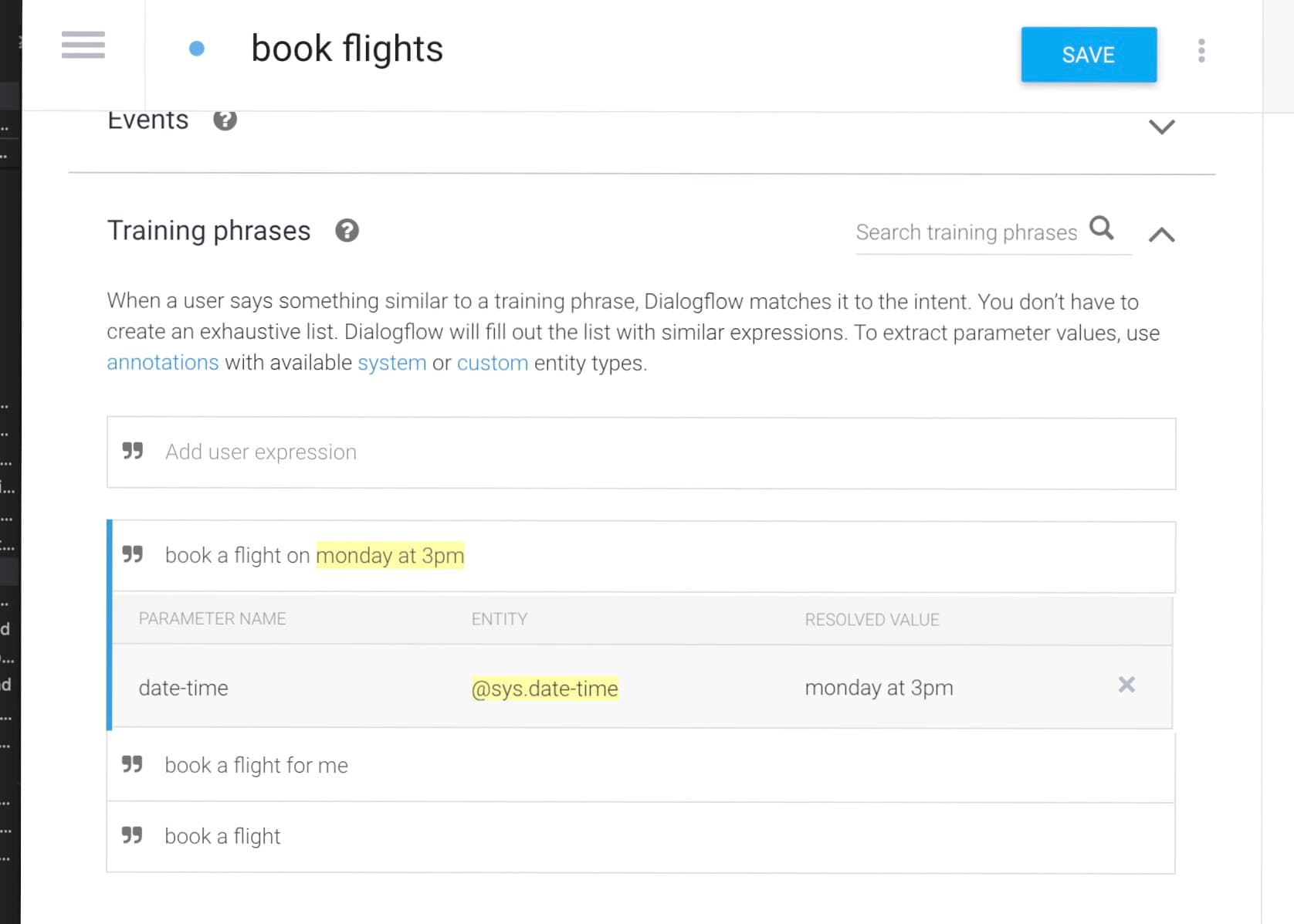Remove the date-time parameter annotation
Screen dimensions: 1294x924
click(1126, 685)
